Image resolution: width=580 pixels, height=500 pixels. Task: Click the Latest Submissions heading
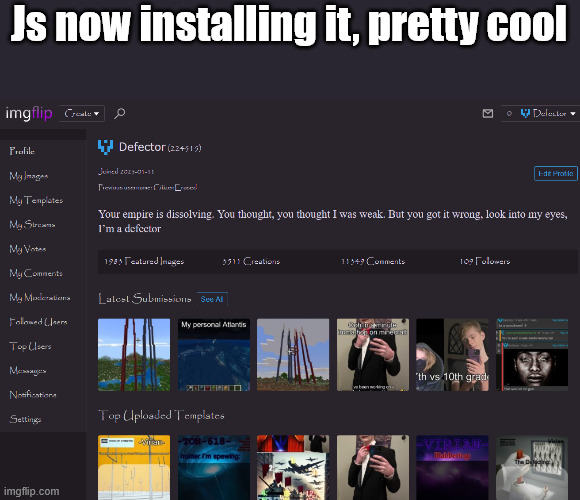coord(145,298)
